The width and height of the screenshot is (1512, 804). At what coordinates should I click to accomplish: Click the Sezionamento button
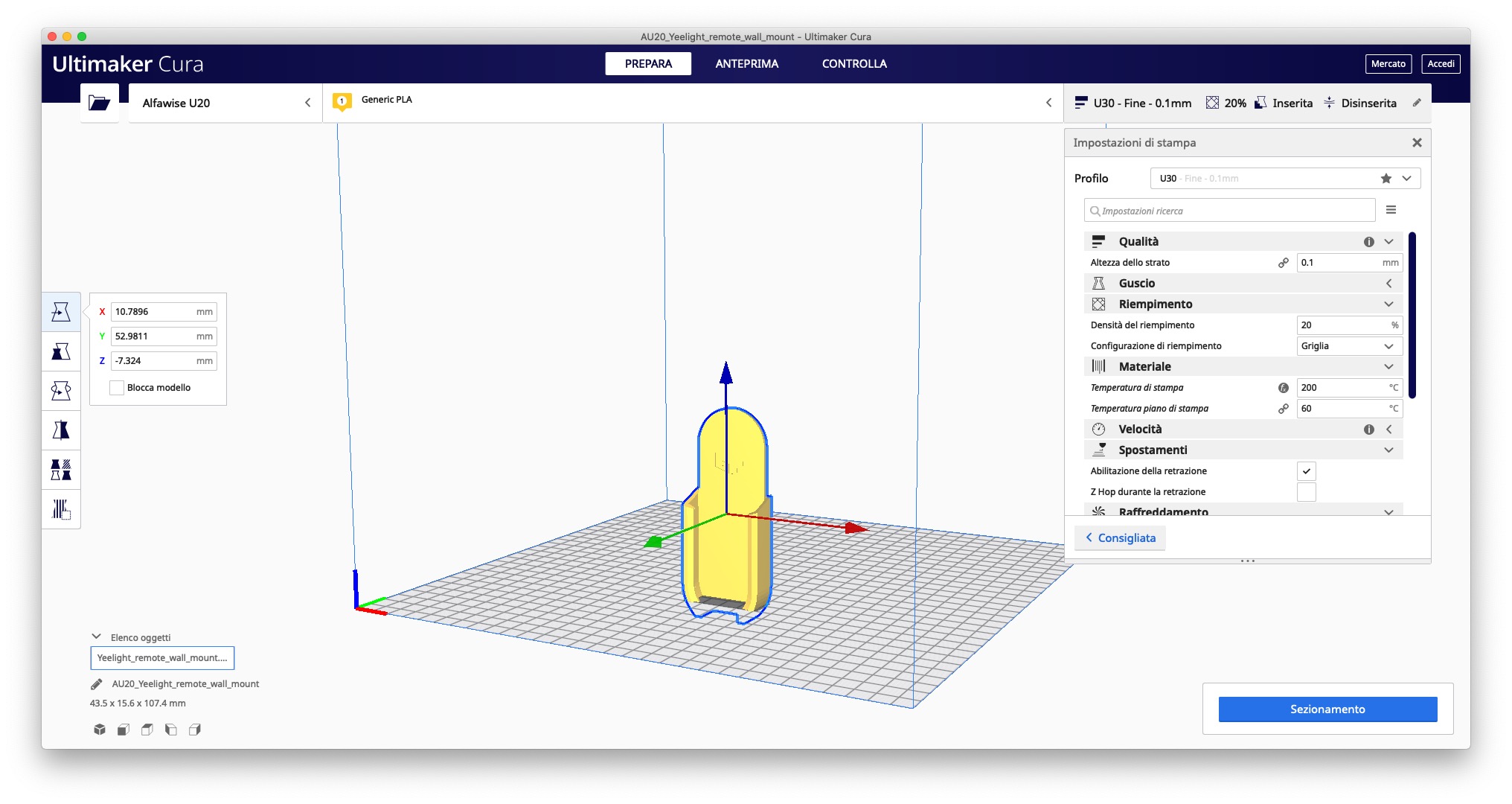pos(1327,709)
